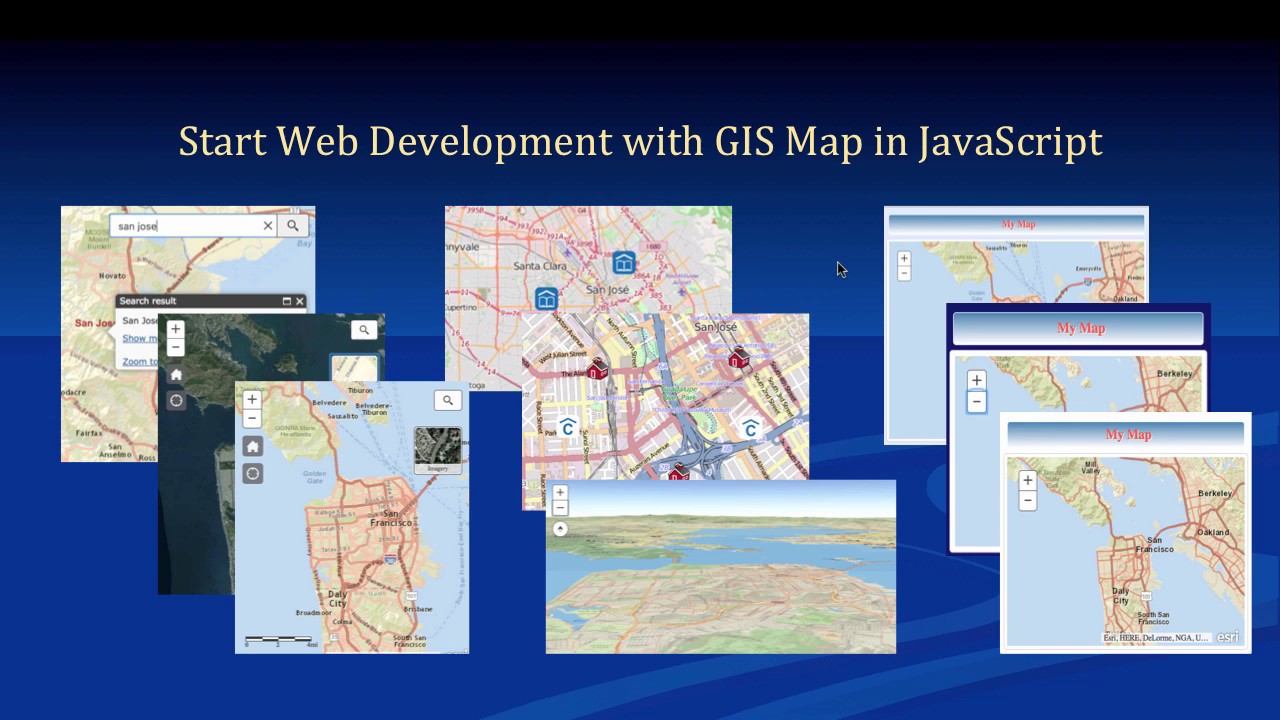Clear the "san jose" search text with the X
This screenshot has width=1280, height=720.
[268, 226]
